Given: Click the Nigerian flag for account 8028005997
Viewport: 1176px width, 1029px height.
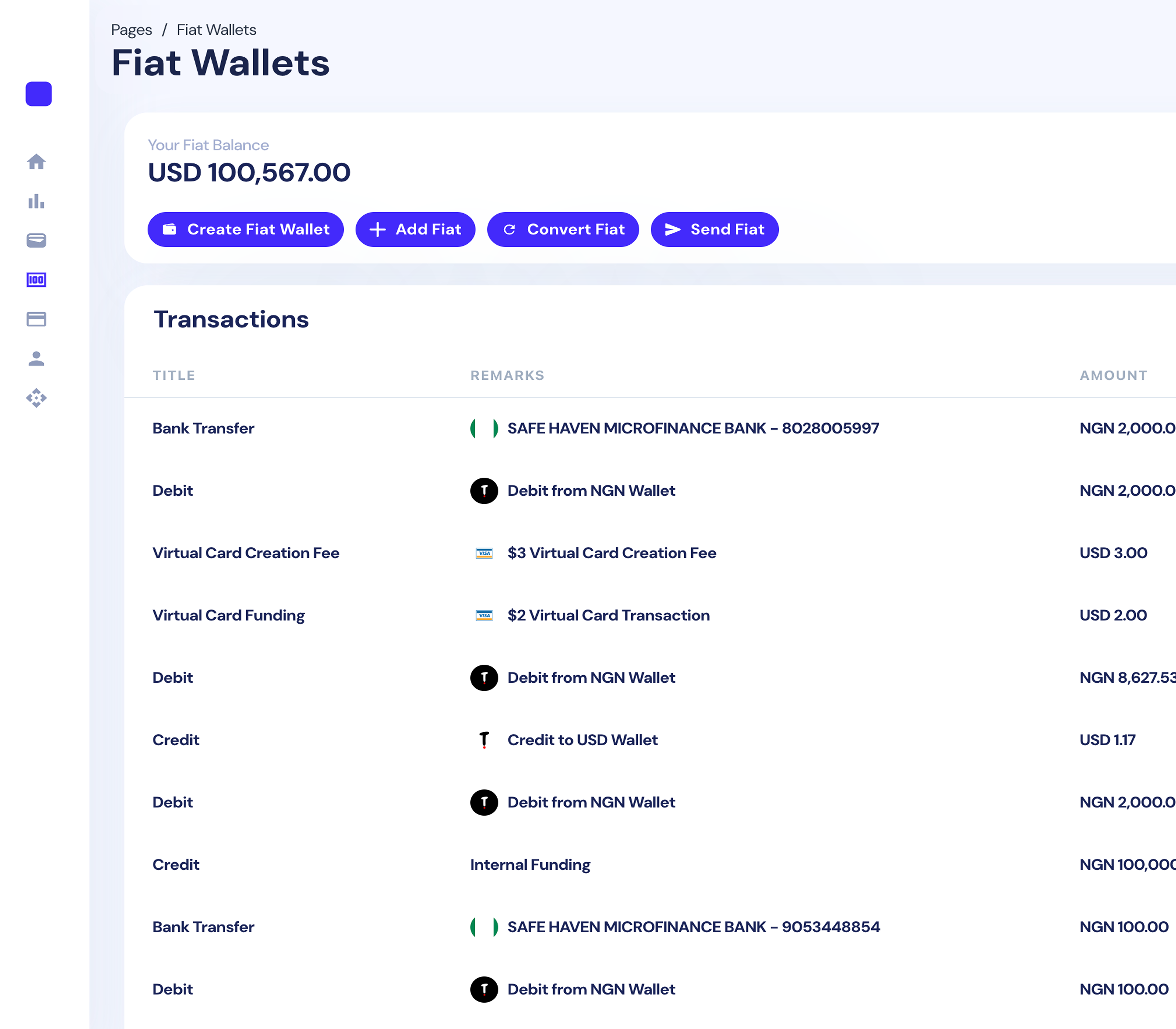Looking at the screenshot, I should 484,428.
